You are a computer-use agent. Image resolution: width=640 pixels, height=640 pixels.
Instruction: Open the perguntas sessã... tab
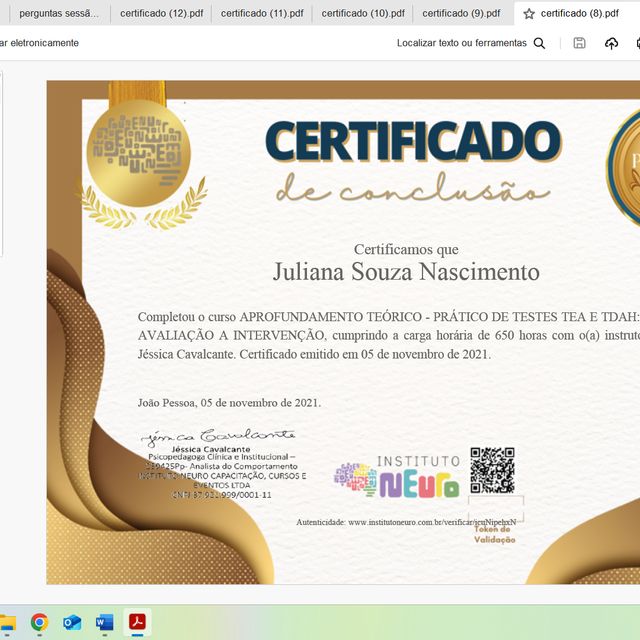pyautogui.click(x=59, y=13)
